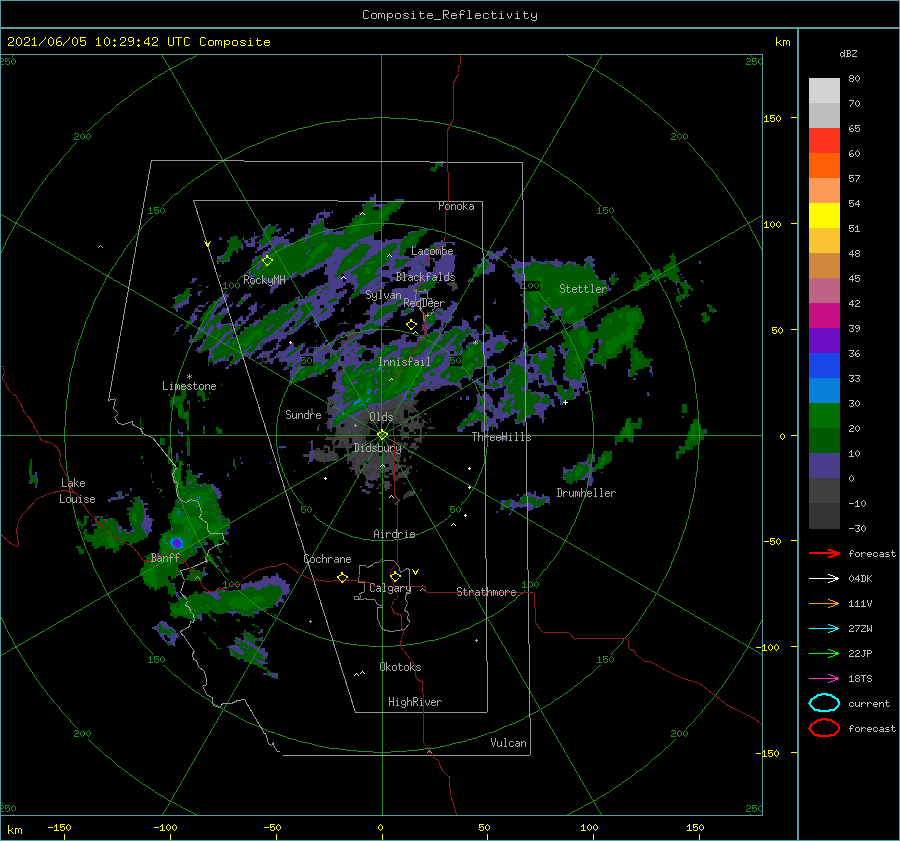Click the RockyMH label

click(x=264, y=280)
